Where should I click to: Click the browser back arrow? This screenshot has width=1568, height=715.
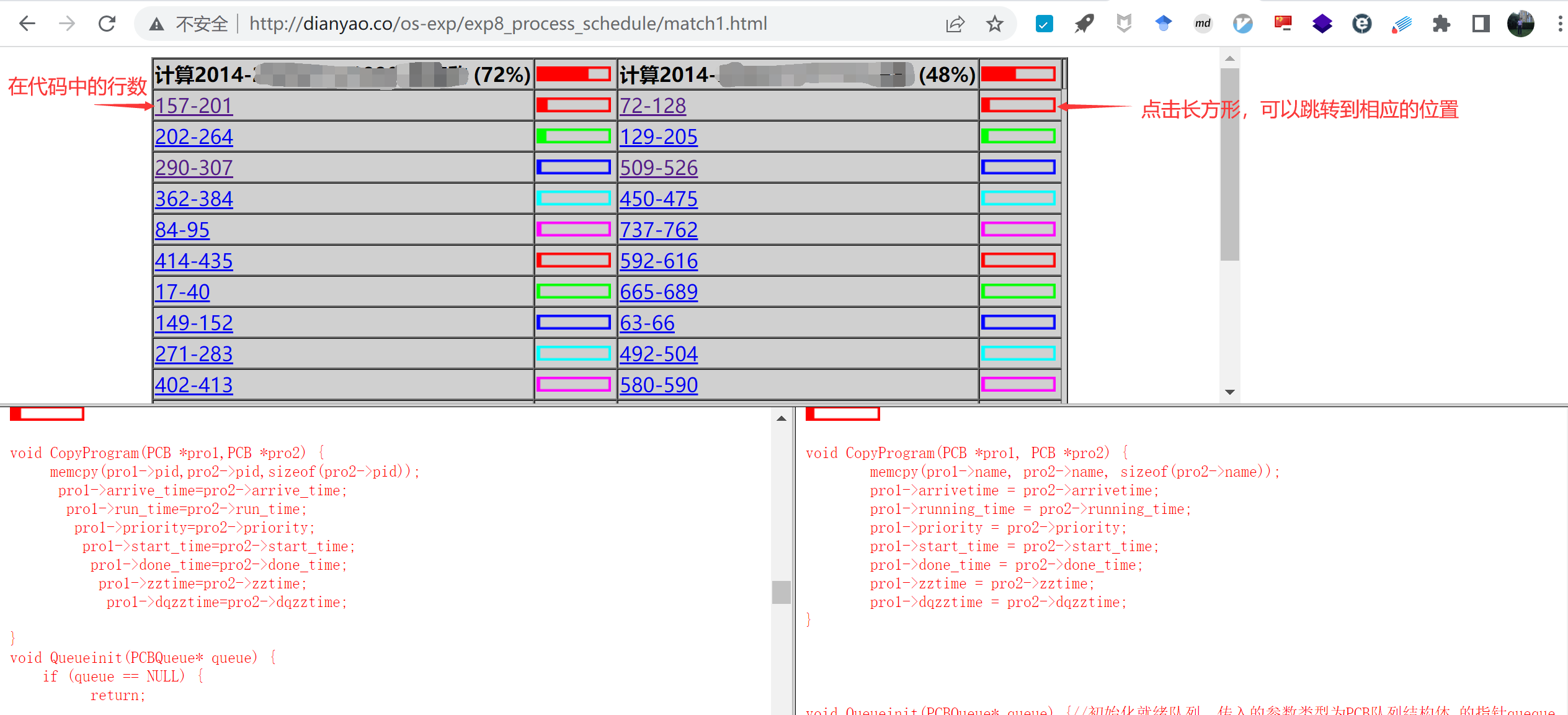coord(27,24)
